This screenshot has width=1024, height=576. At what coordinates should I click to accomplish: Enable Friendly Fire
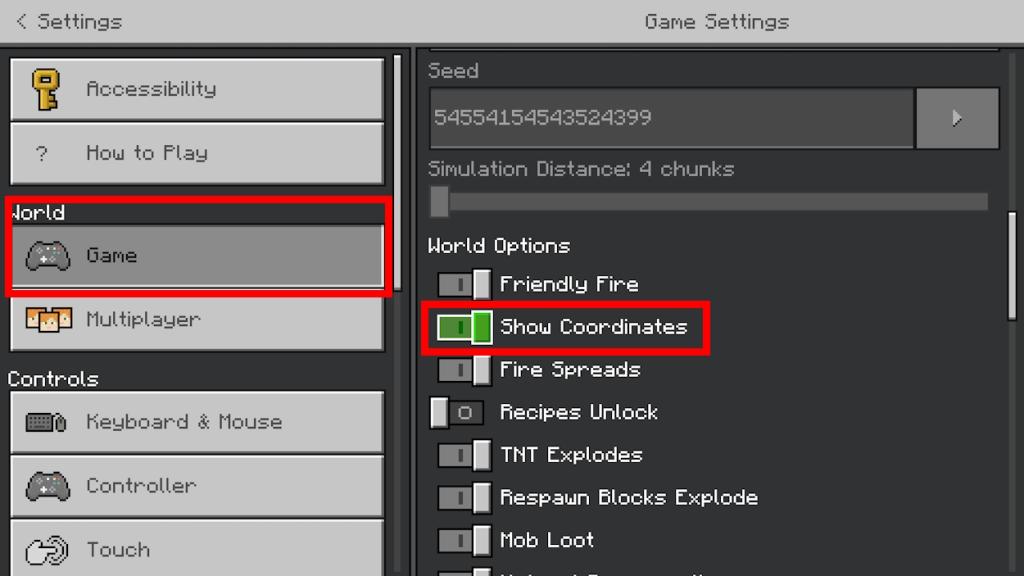pyautogui.click(x=463, y=284)
